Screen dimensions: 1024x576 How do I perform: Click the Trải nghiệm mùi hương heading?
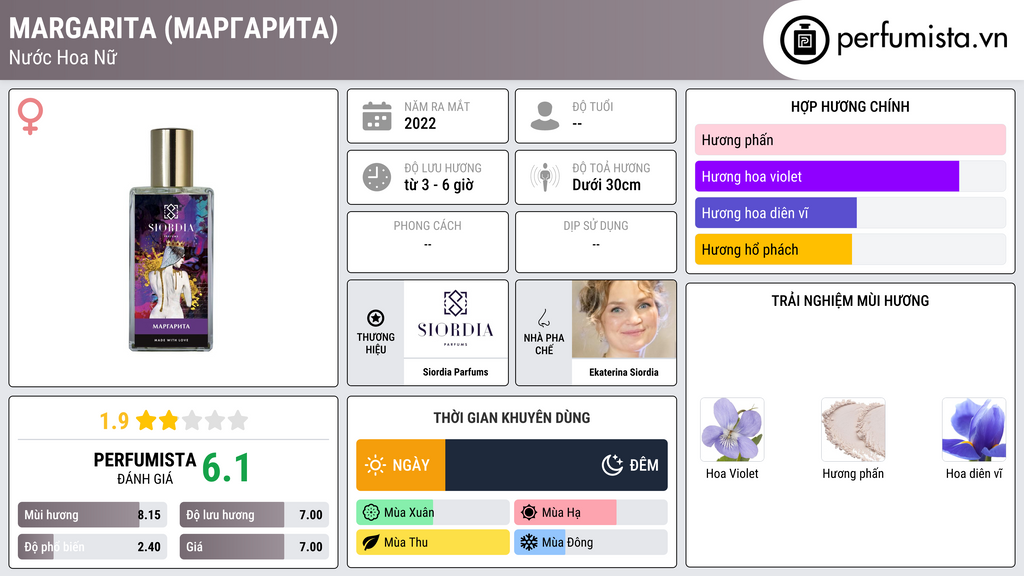[850, 301]
